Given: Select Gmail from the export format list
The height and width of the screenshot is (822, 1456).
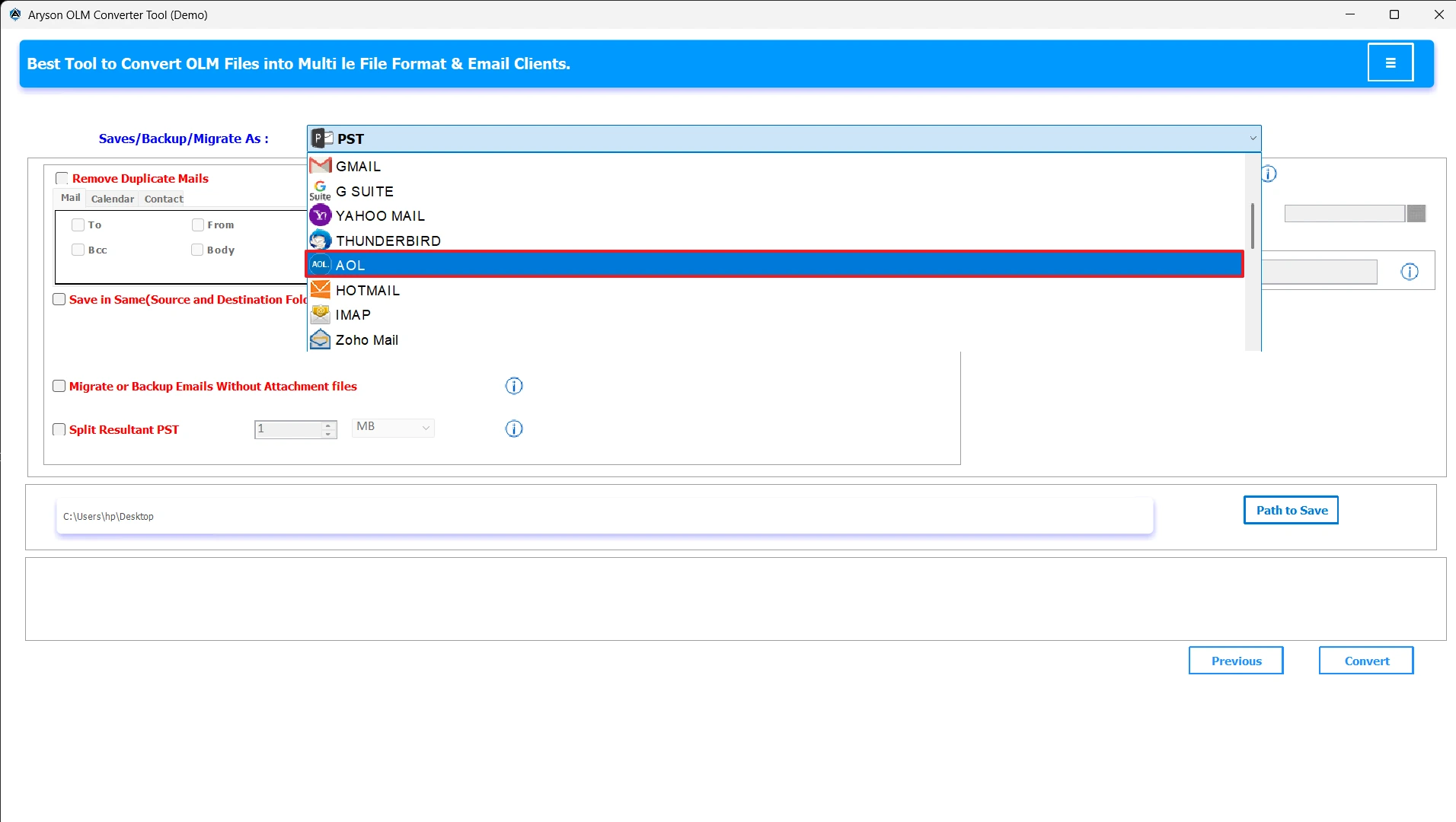Looking at the screenshot, I should [358, 165].
